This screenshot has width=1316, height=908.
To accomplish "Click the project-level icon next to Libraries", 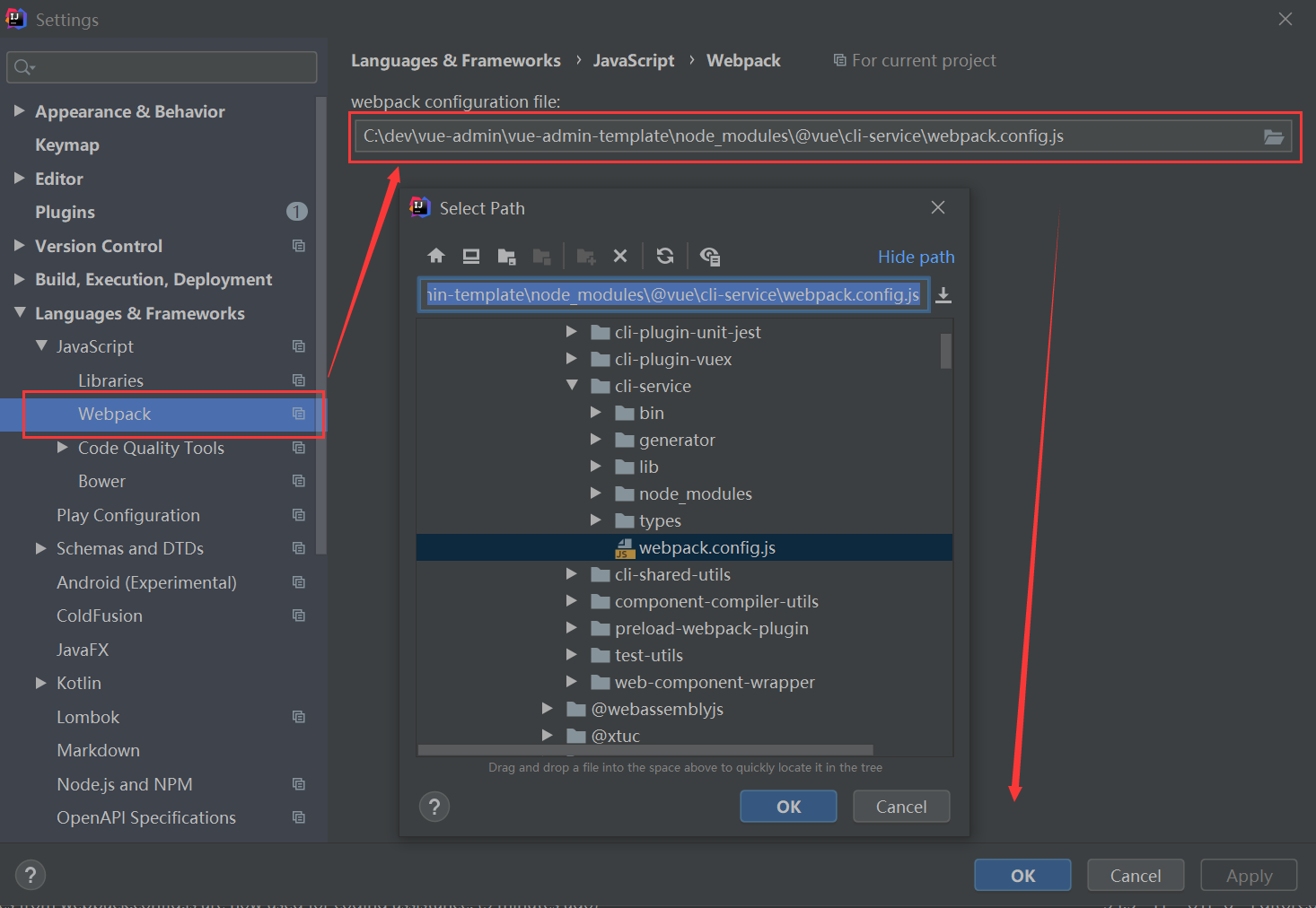I will 299,380.
